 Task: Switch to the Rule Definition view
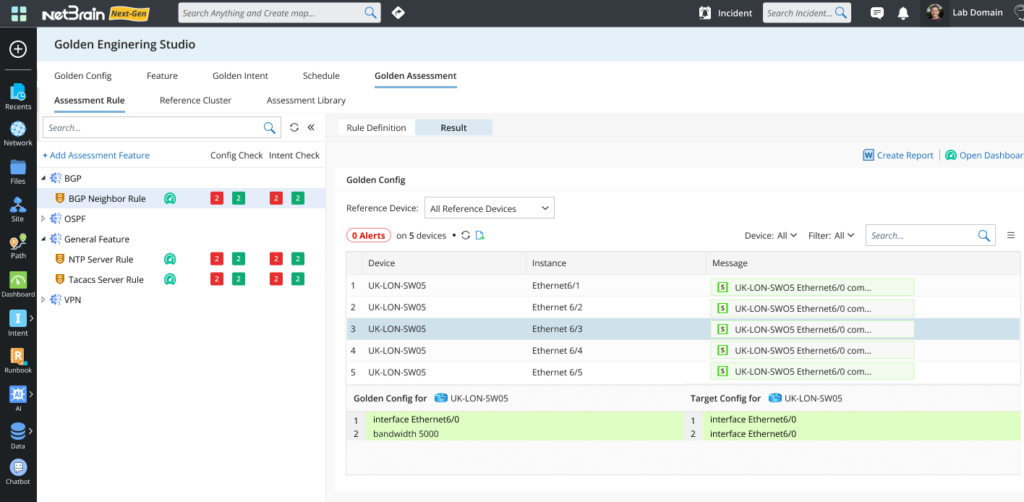(376, 128)
